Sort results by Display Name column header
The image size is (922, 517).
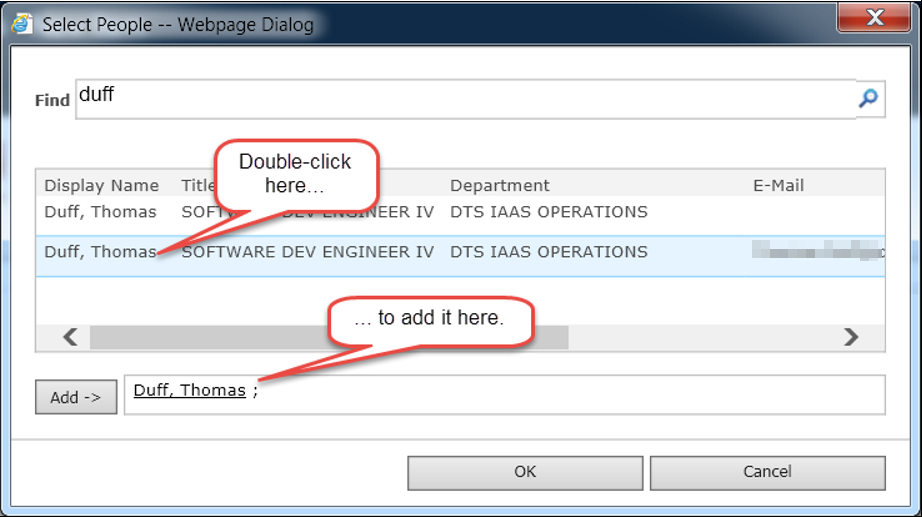click(x=101, y=185)
